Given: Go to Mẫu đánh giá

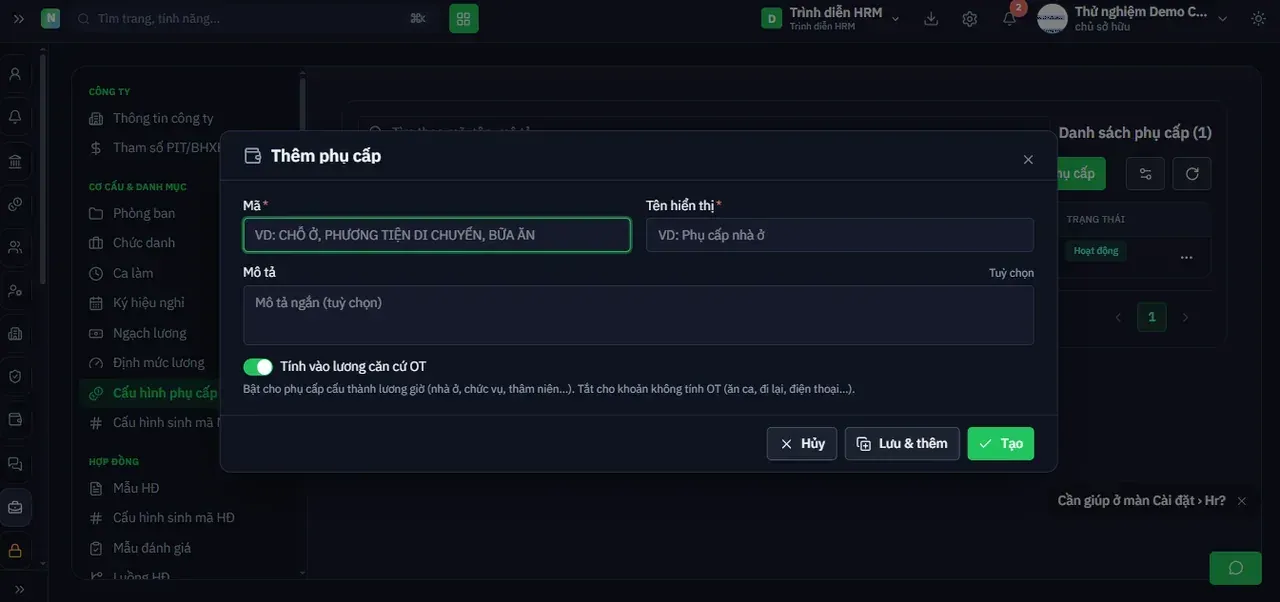Looking at the screenshot, I should [x=152, y=548].
